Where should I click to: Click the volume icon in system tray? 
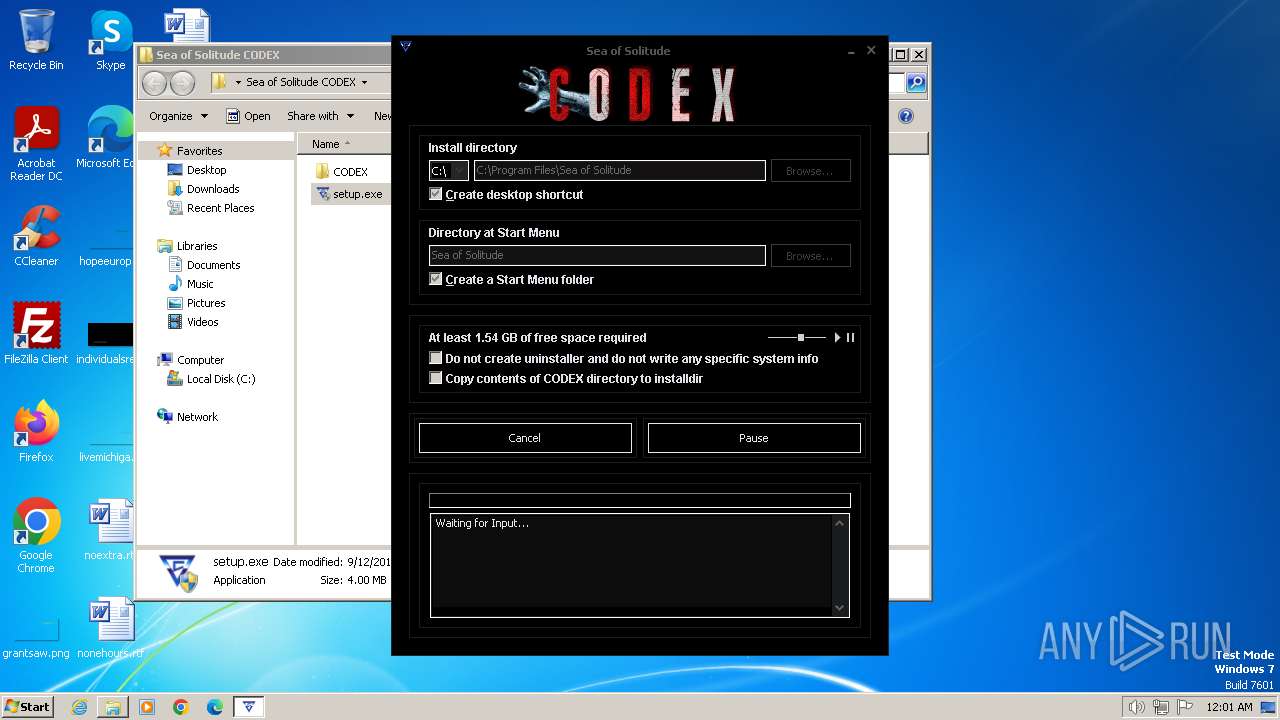1136,707
